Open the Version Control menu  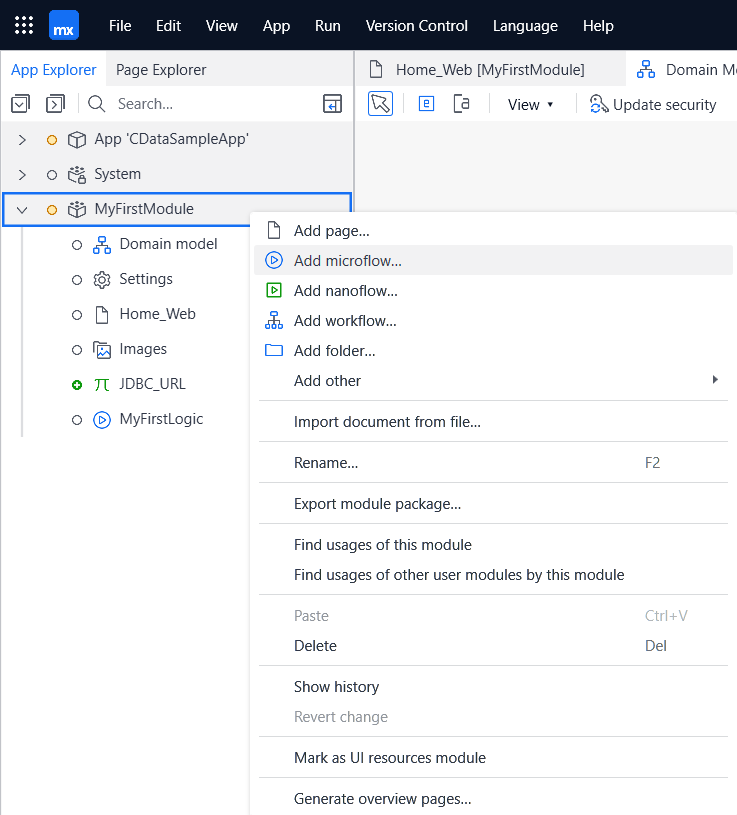pos(416,26)
